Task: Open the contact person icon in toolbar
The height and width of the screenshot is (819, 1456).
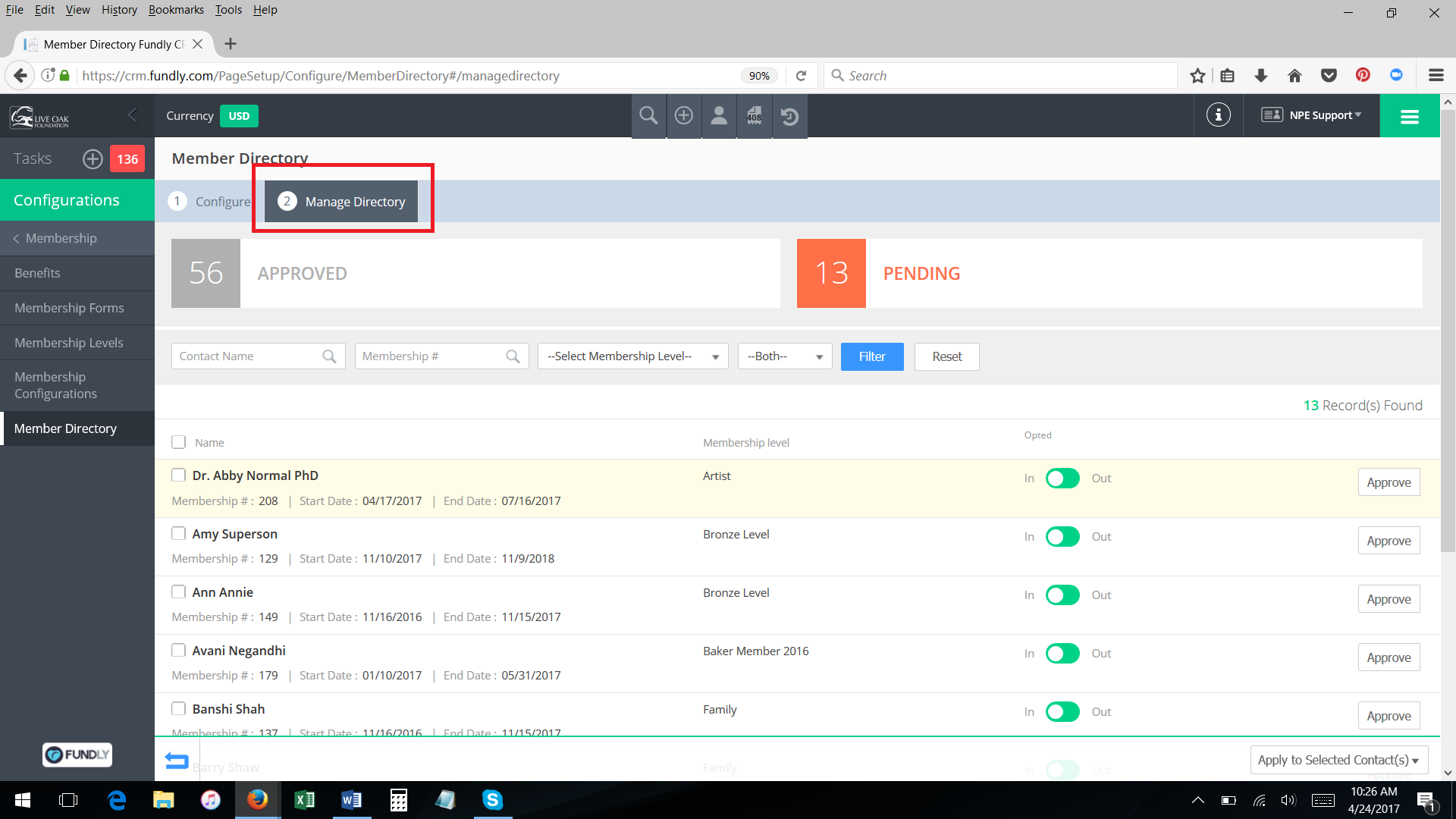Action: click(x=719, y=116)
